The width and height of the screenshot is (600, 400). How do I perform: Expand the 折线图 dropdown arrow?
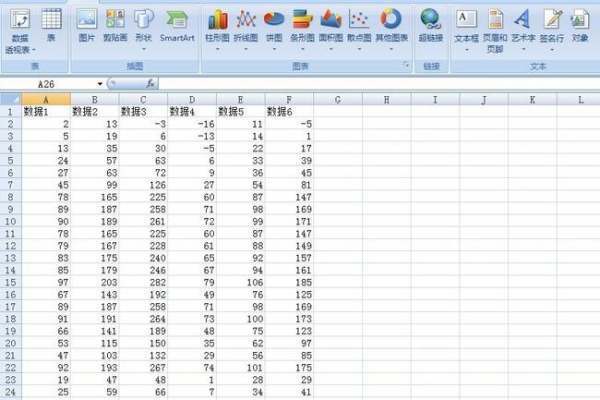[x=246, y=49]
